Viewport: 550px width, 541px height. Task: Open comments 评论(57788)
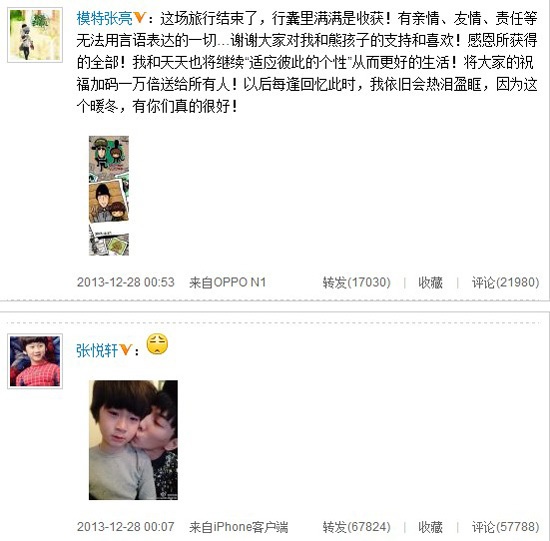point(505,527)
